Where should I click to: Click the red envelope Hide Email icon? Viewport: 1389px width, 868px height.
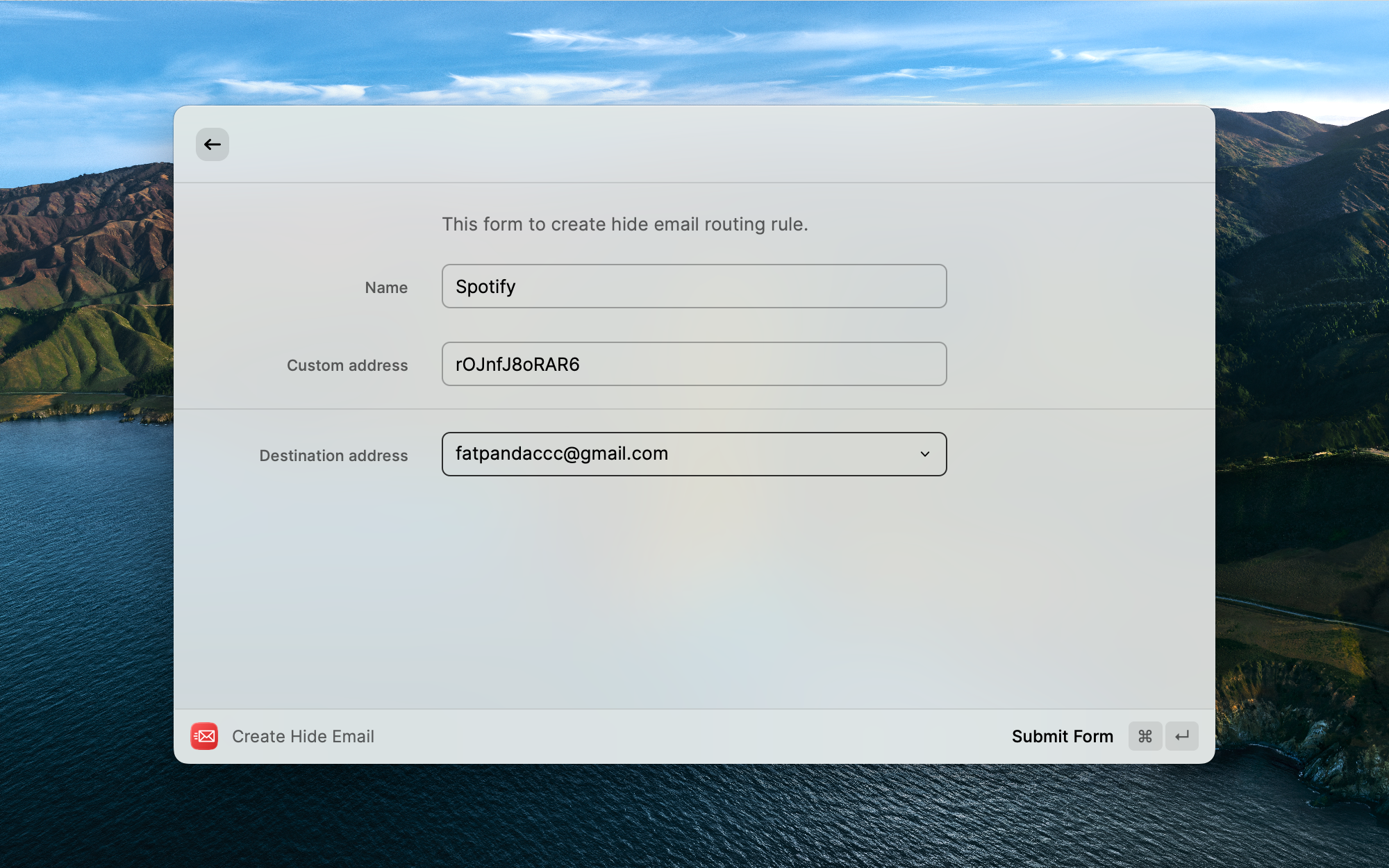point(204,736)
